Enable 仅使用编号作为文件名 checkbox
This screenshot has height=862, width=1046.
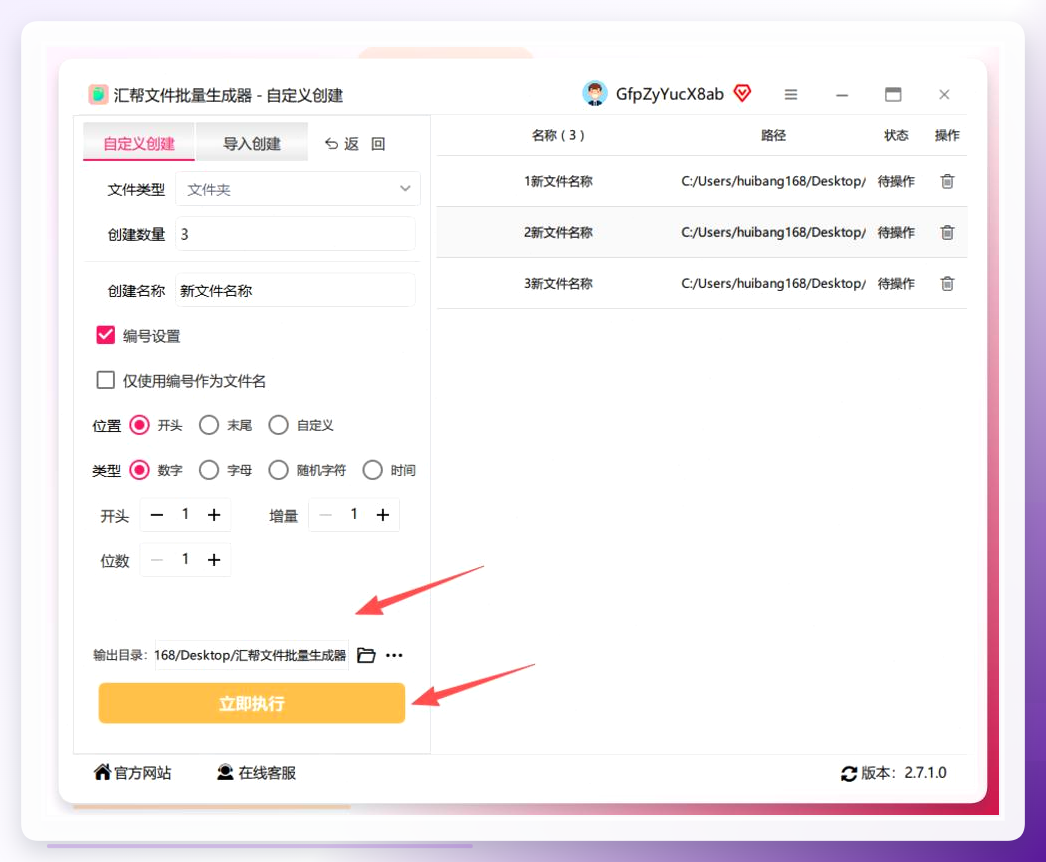point(105,380)
